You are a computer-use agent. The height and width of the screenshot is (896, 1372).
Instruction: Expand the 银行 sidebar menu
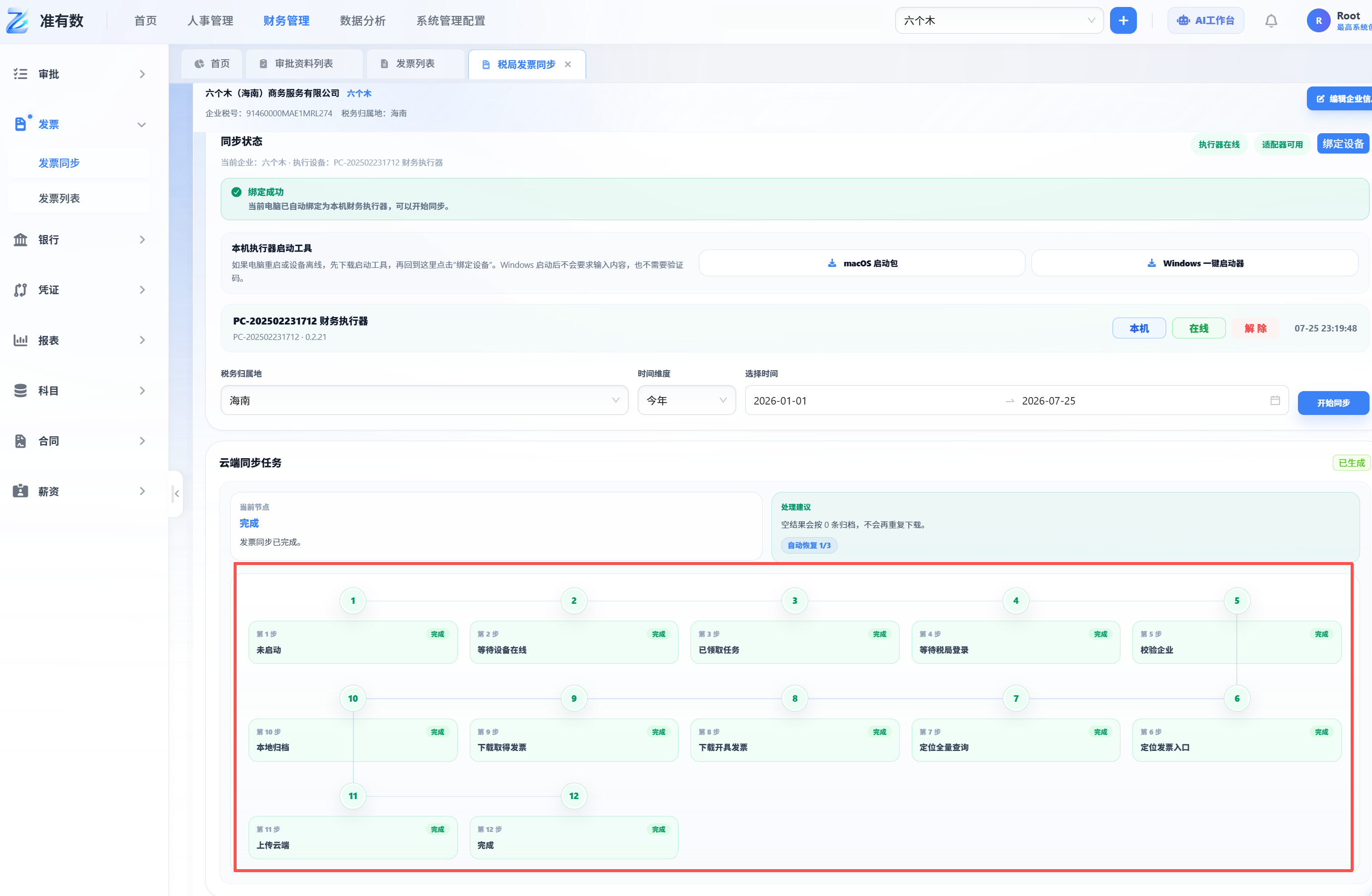(x=142, y=240)
